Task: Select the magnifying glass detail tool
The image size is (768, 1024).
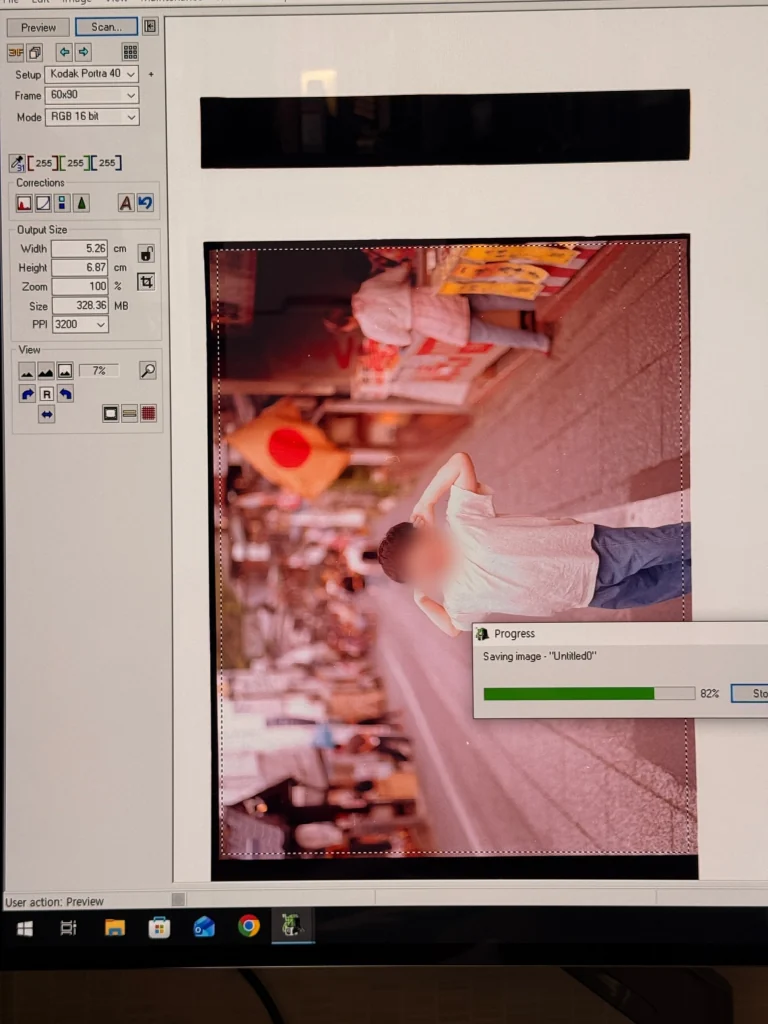Action: click(148, 371)
